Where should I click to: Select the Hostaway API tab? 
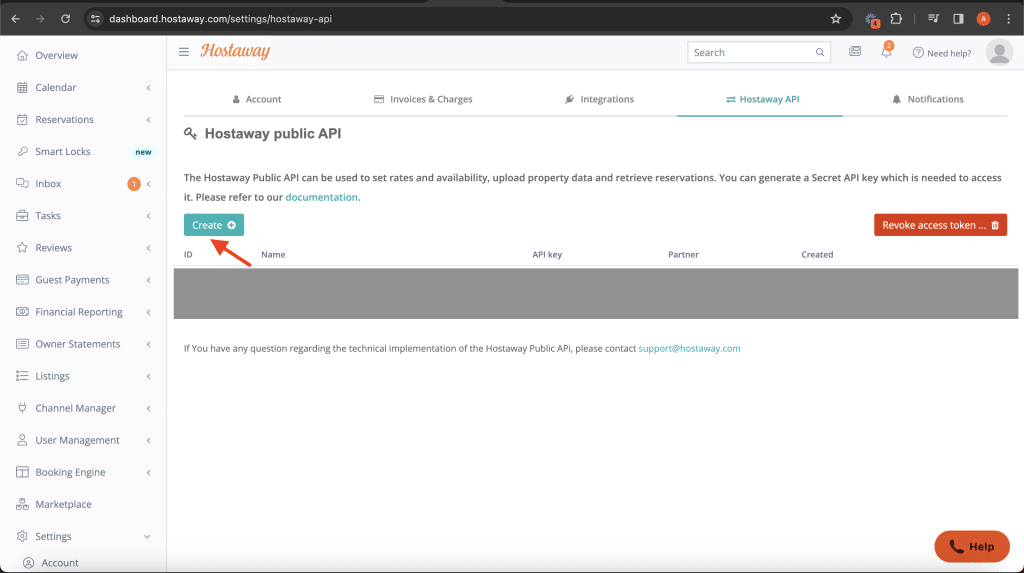pyautogui.click(x=762, y=99)
